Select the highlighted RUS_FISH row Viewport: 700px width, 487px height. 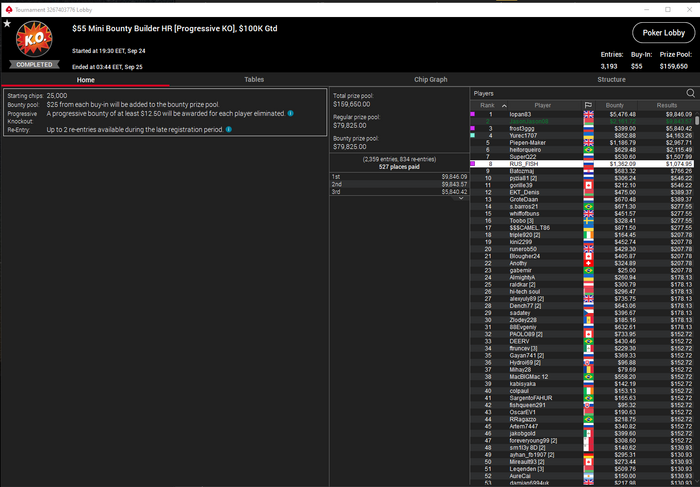coord(582,164)
